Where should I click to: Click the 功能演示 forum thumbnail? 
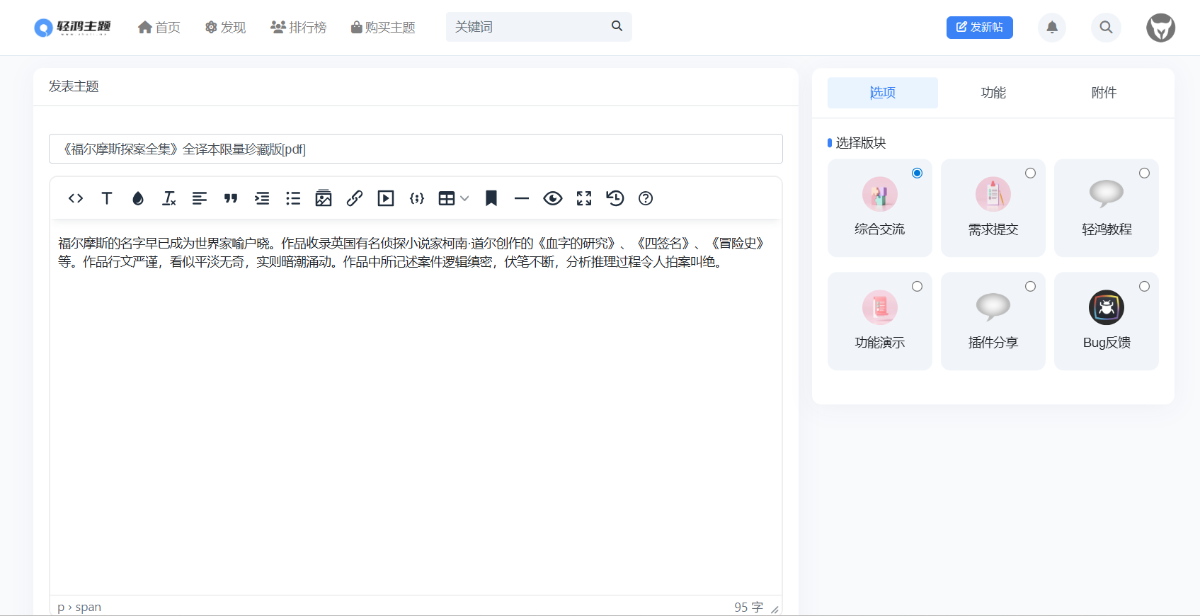[x=880, y=307]
